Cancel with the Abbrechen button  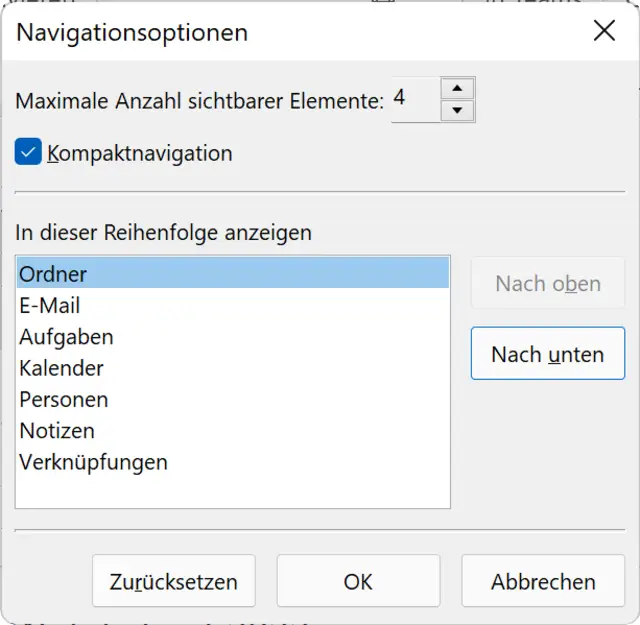[543, 581]
